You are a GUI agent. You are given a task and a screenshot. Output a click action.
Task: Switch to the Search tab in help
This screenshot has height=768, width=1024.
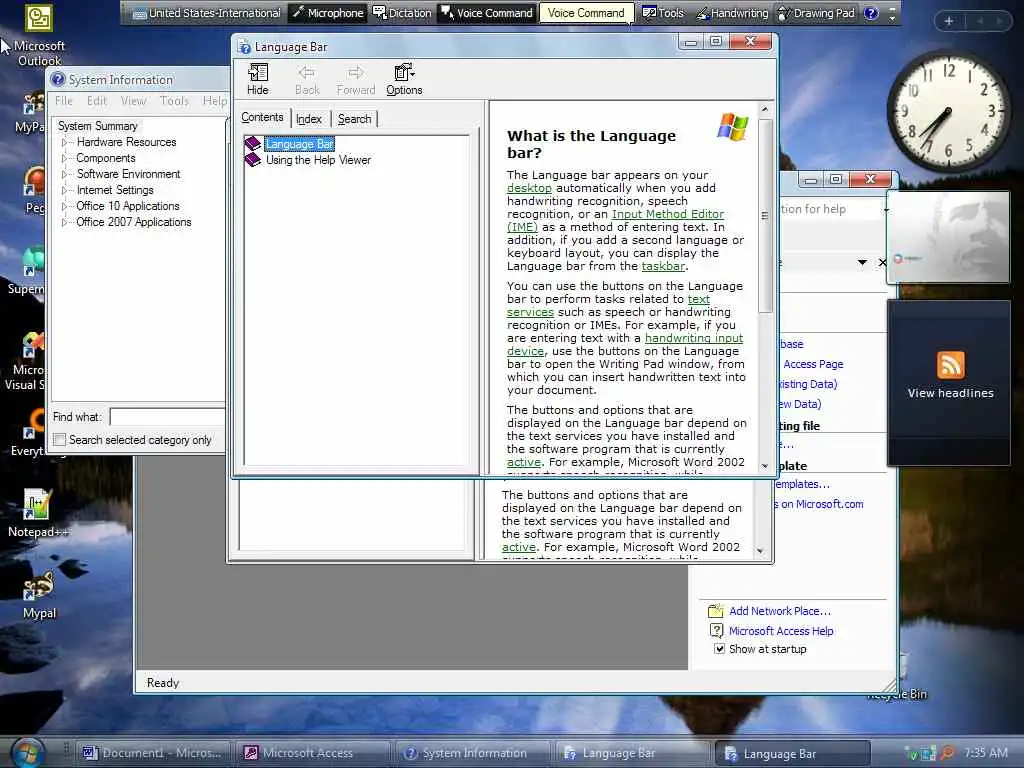coord(355,119)
